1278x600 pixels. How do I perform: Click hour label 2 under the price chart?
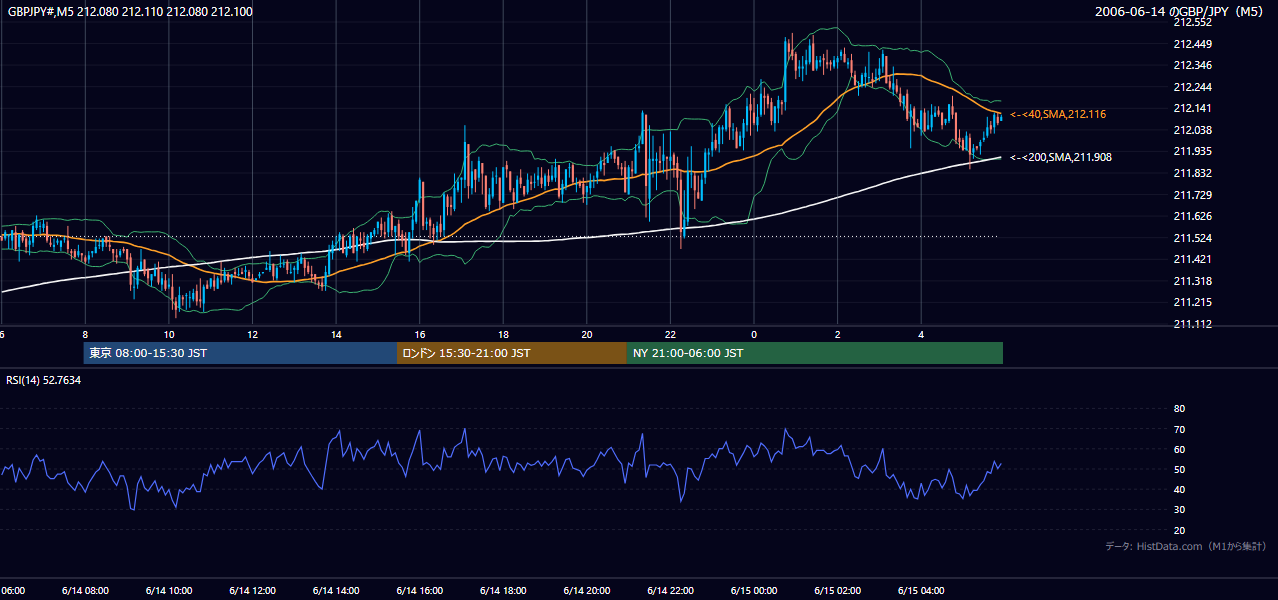coord(838,334)
